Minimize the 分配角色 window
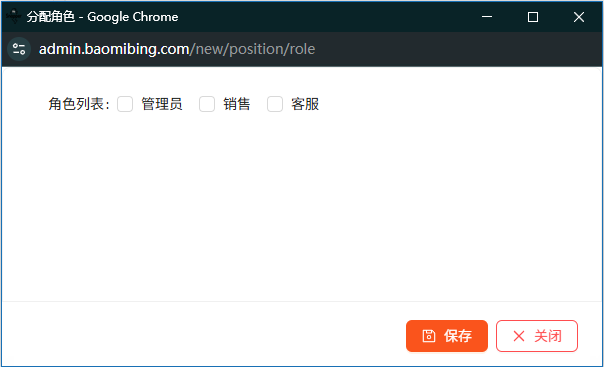Viewport: 604px width, 367px height. click(487, 17)
